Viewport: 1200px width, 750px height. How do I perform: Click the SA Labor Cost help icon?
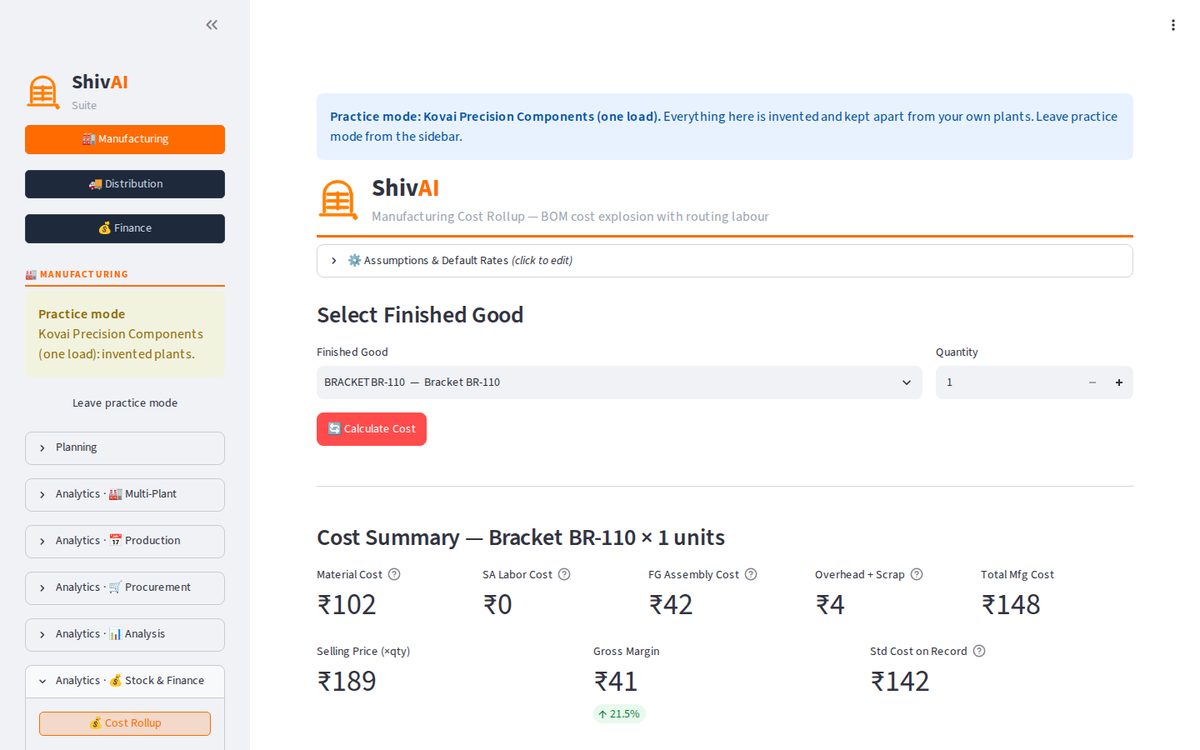(x=564, y=574)
